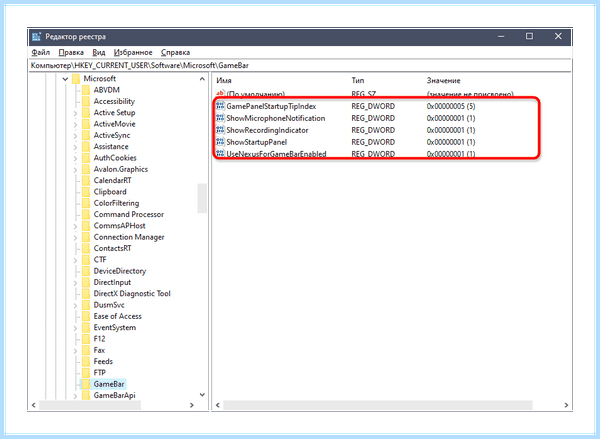Click the 0x00000005 (5) data cell
This screenshot has width=600, height=439.
tap(451, 106)
